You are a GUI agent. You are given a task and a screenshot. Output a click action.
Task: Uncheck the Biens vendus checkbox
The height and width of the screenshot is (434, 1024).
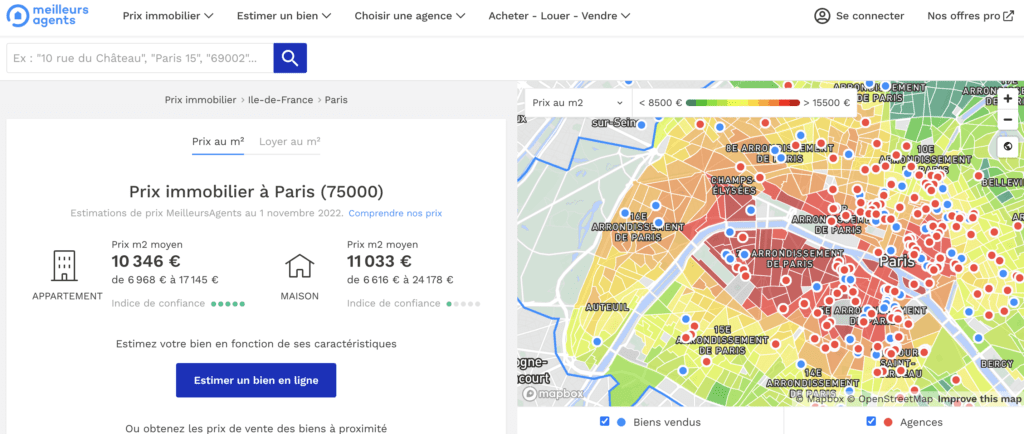tap(604, 422)
